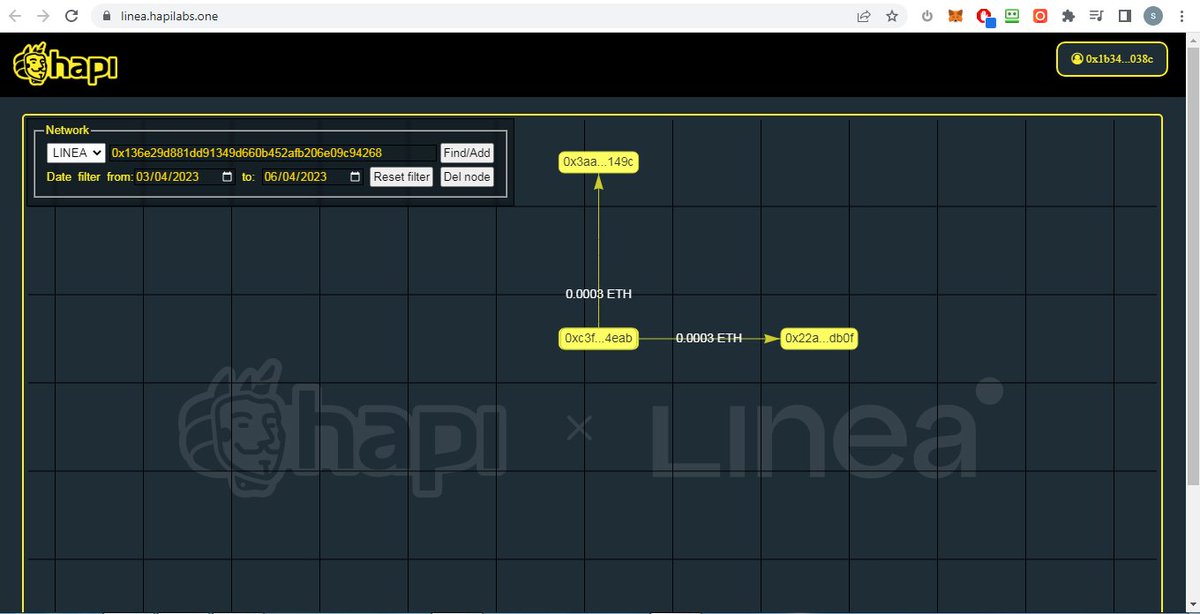Click the To date field 06/04/2023
The width and height of the screenshot is (1200, 614).
[312, 177]
